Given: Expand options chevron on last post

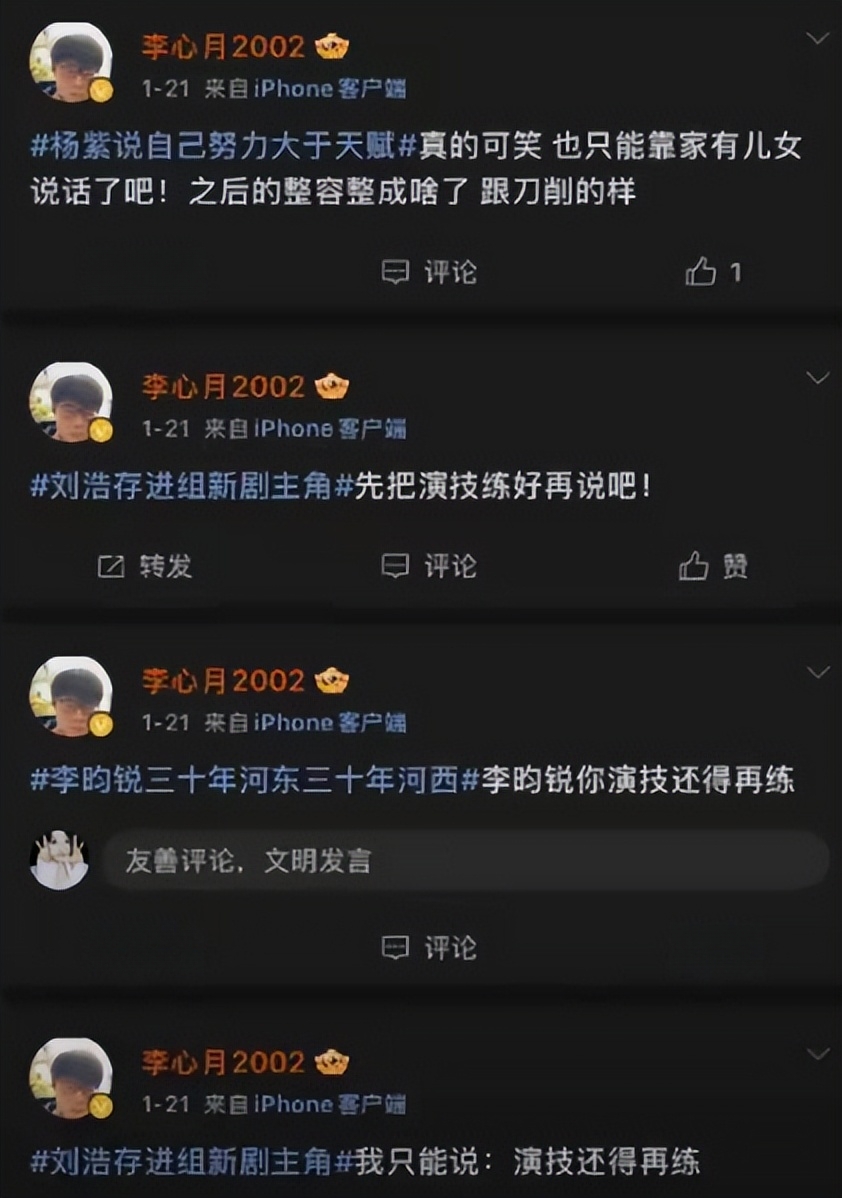Looking at the screenshot, I should point(818,1054).
